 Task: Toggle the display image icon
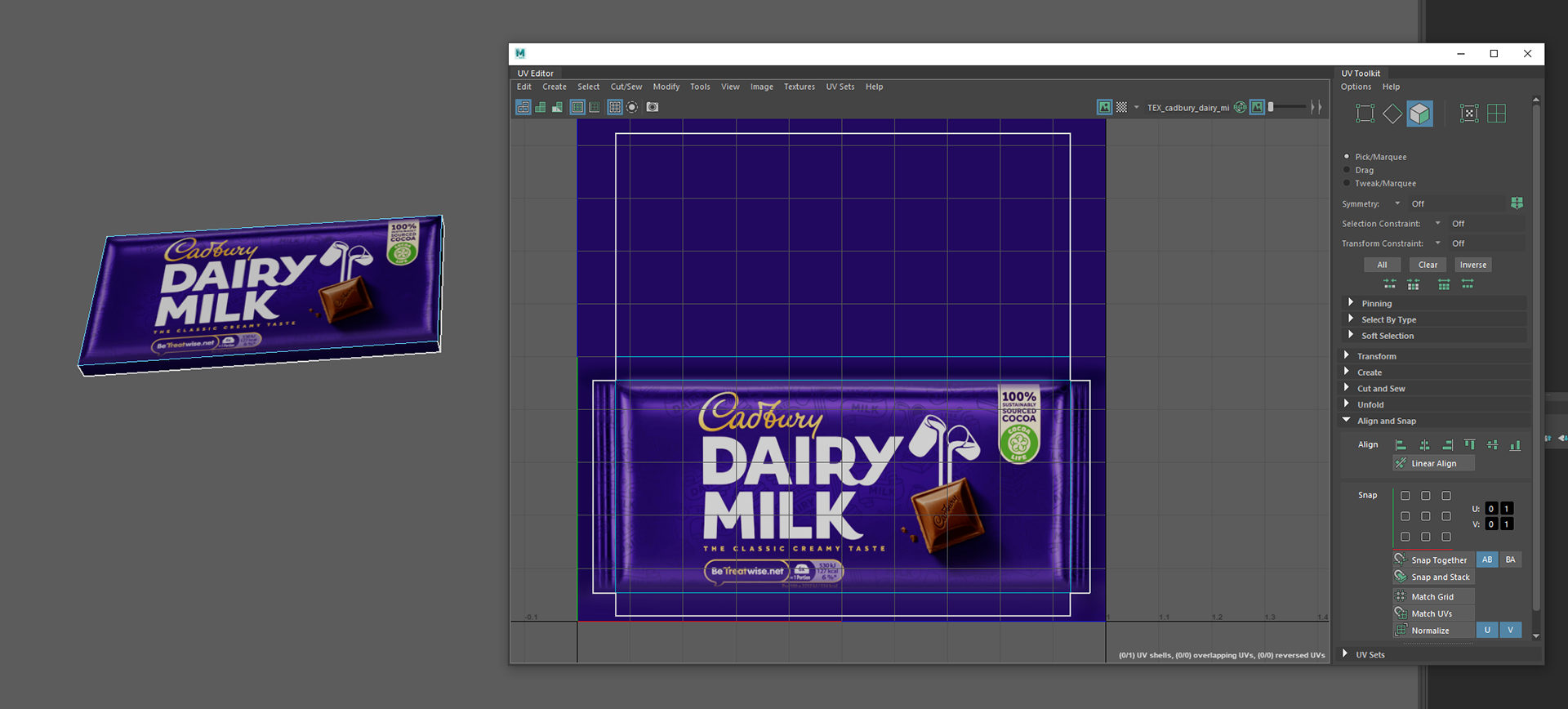(1104, 107)
